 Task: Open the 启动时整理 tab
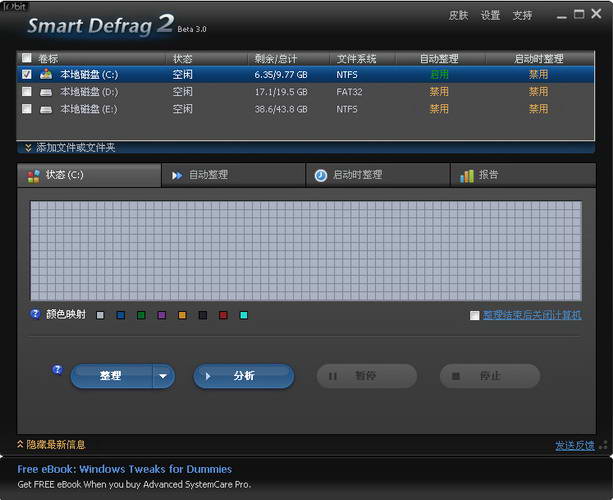[378, 175]
